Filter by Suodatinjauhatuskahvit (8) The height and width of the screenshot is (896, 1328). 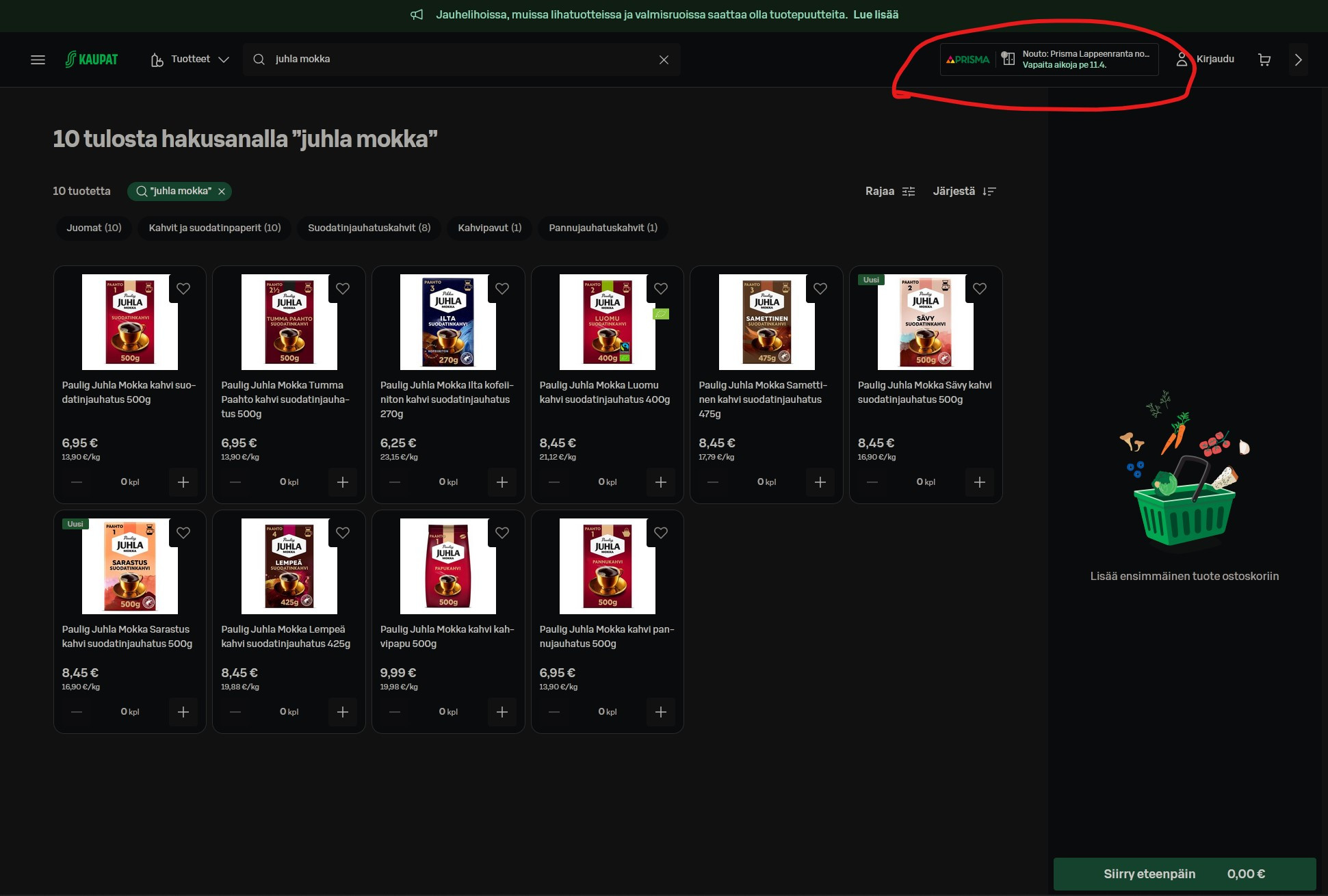[369, 228]
